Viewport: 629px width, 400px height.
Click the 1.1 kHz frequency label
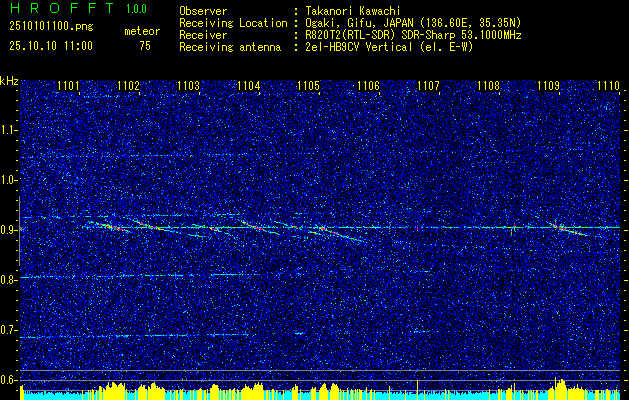click(8, 131)
